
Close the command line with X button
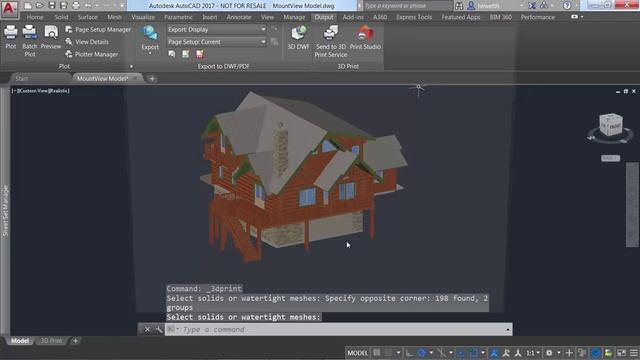tap(147, 329)
